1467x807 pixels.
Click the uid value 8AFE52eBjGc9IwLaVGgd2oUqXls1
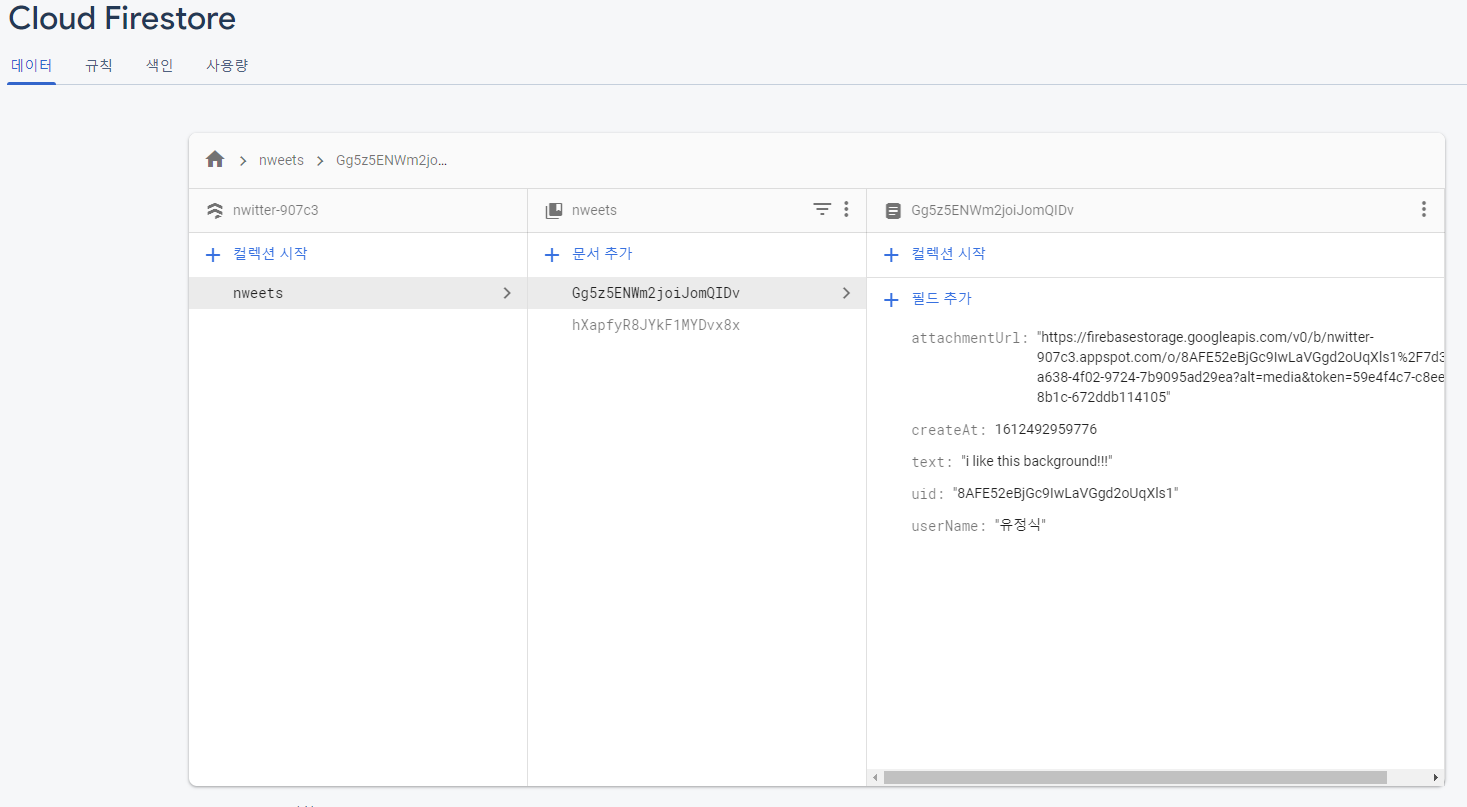(x=1065, y=493)
